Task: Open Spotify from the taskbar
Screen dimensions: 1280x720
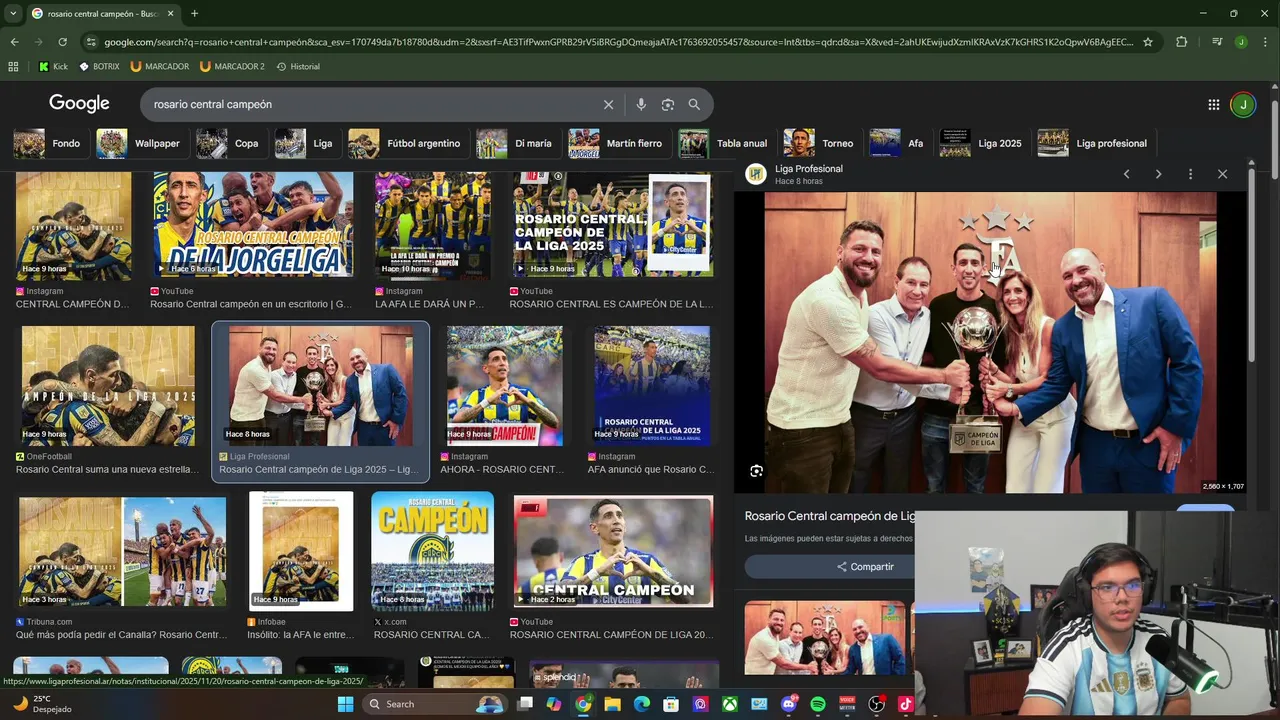Action: (817, 704)
